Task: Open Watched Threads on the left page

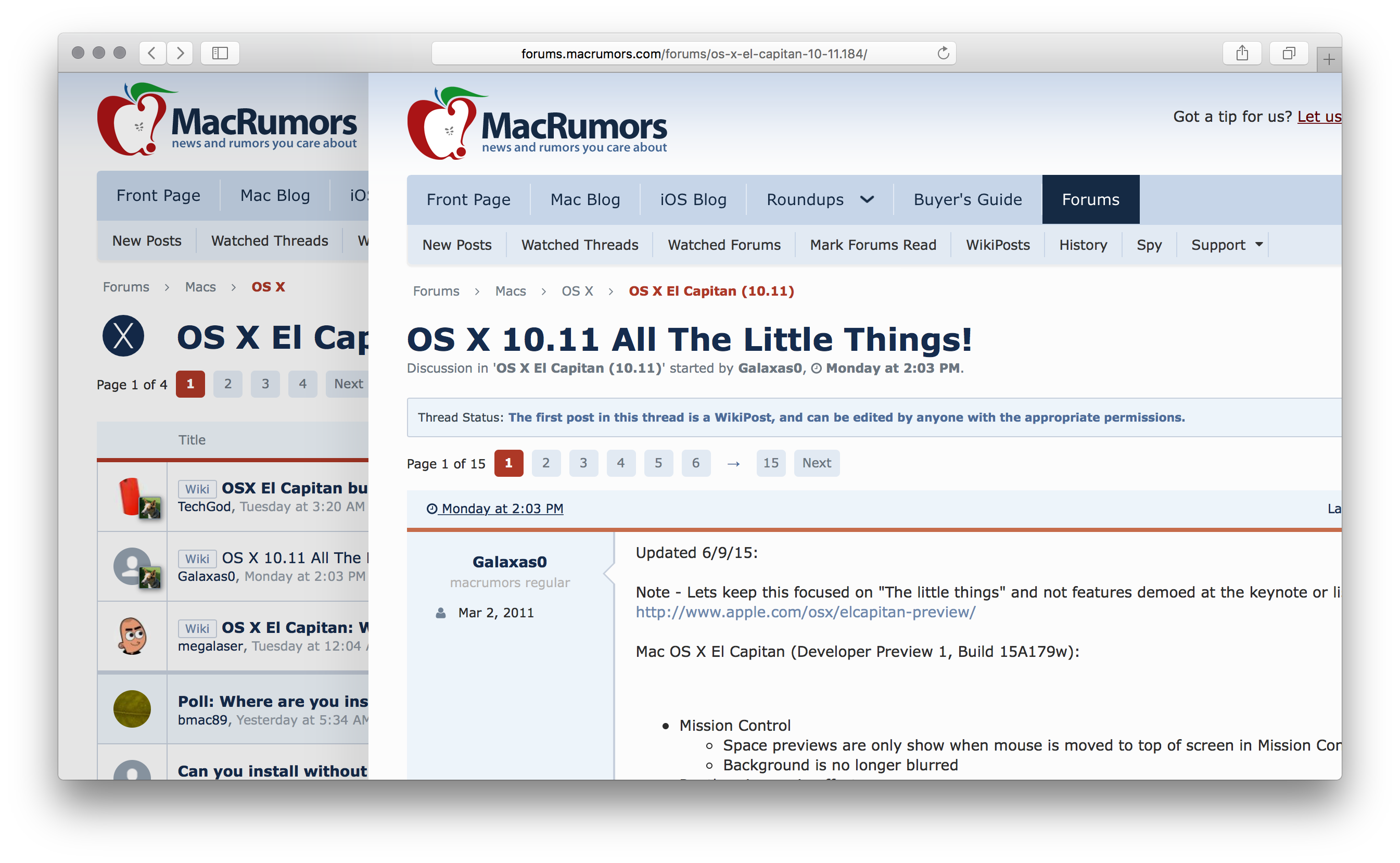Action: (x=270, y=241)
